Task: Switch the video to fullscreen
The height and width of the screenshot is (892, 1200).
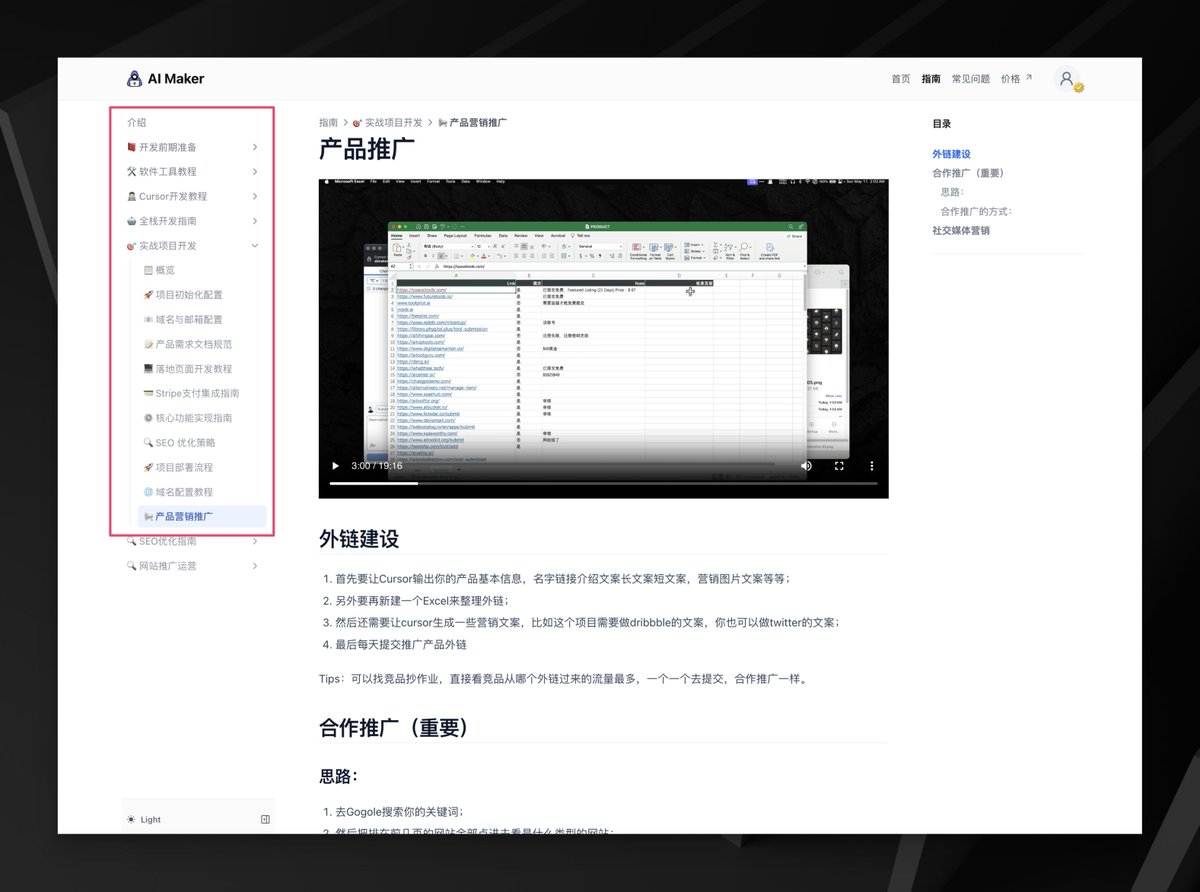Action: pyautogui.click(x=839, y=466)
